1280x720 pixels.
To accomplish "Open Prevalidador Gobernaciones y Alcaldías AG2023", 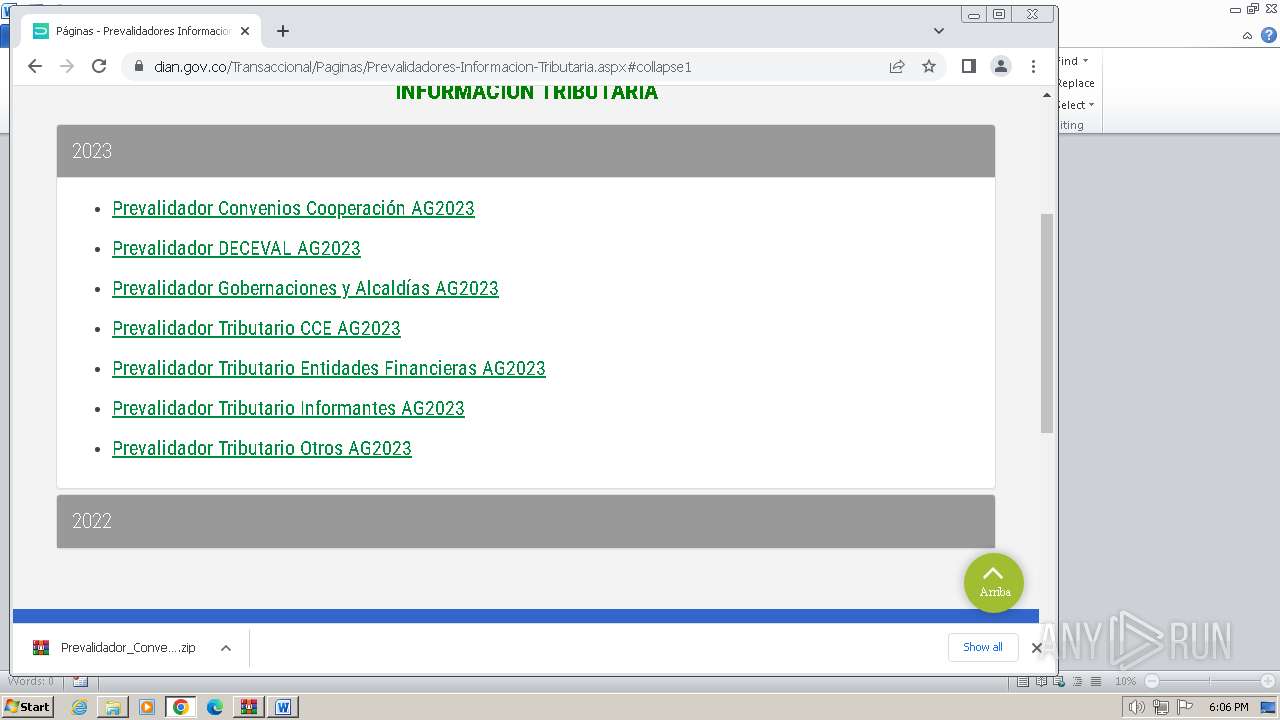I will [305, 288].
